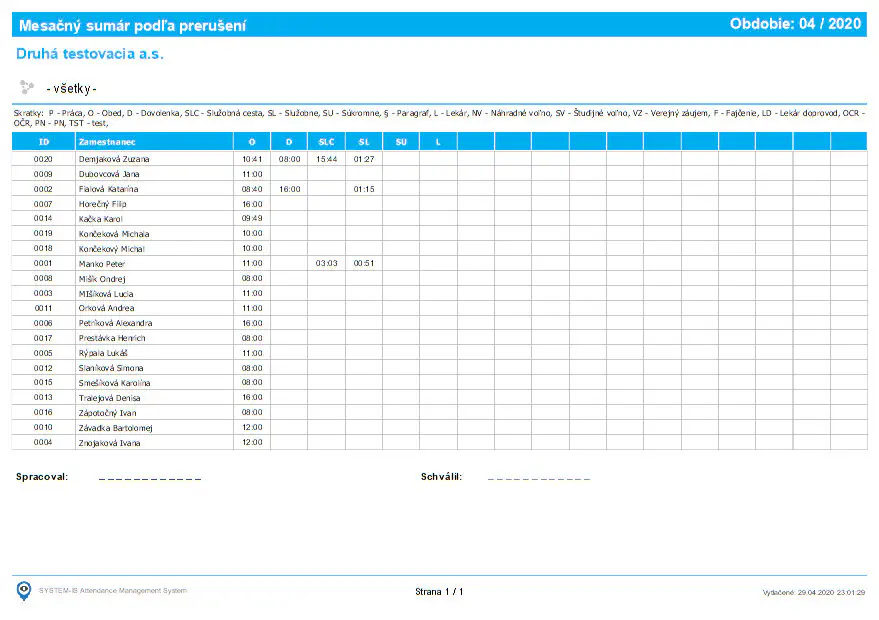879x620 pixels.
Task: Click the 'Schválil:' label
Action: point(442,477)
